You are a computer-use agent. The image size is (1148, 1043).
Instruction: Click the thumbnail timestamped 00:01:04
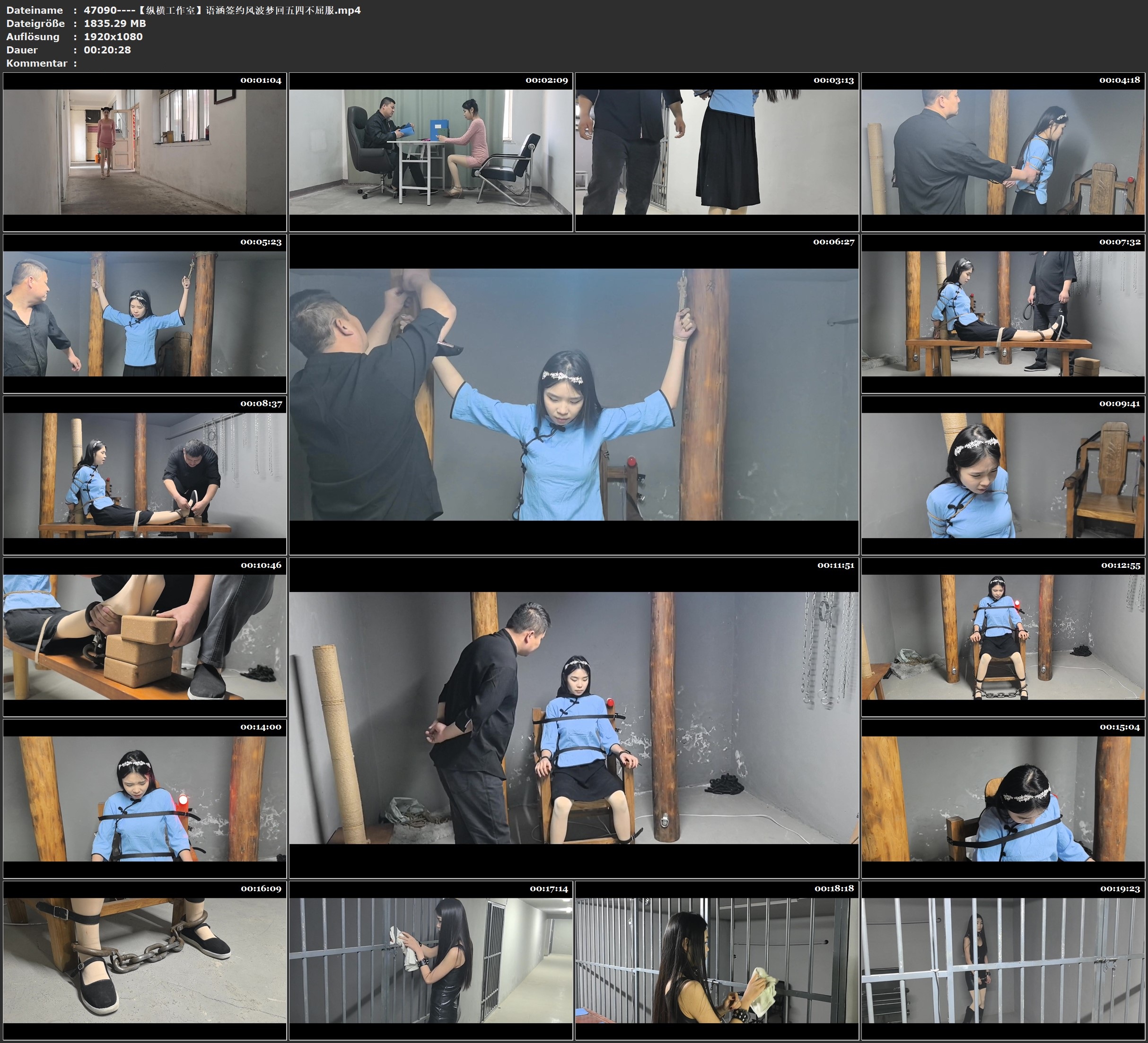(145, 152)
